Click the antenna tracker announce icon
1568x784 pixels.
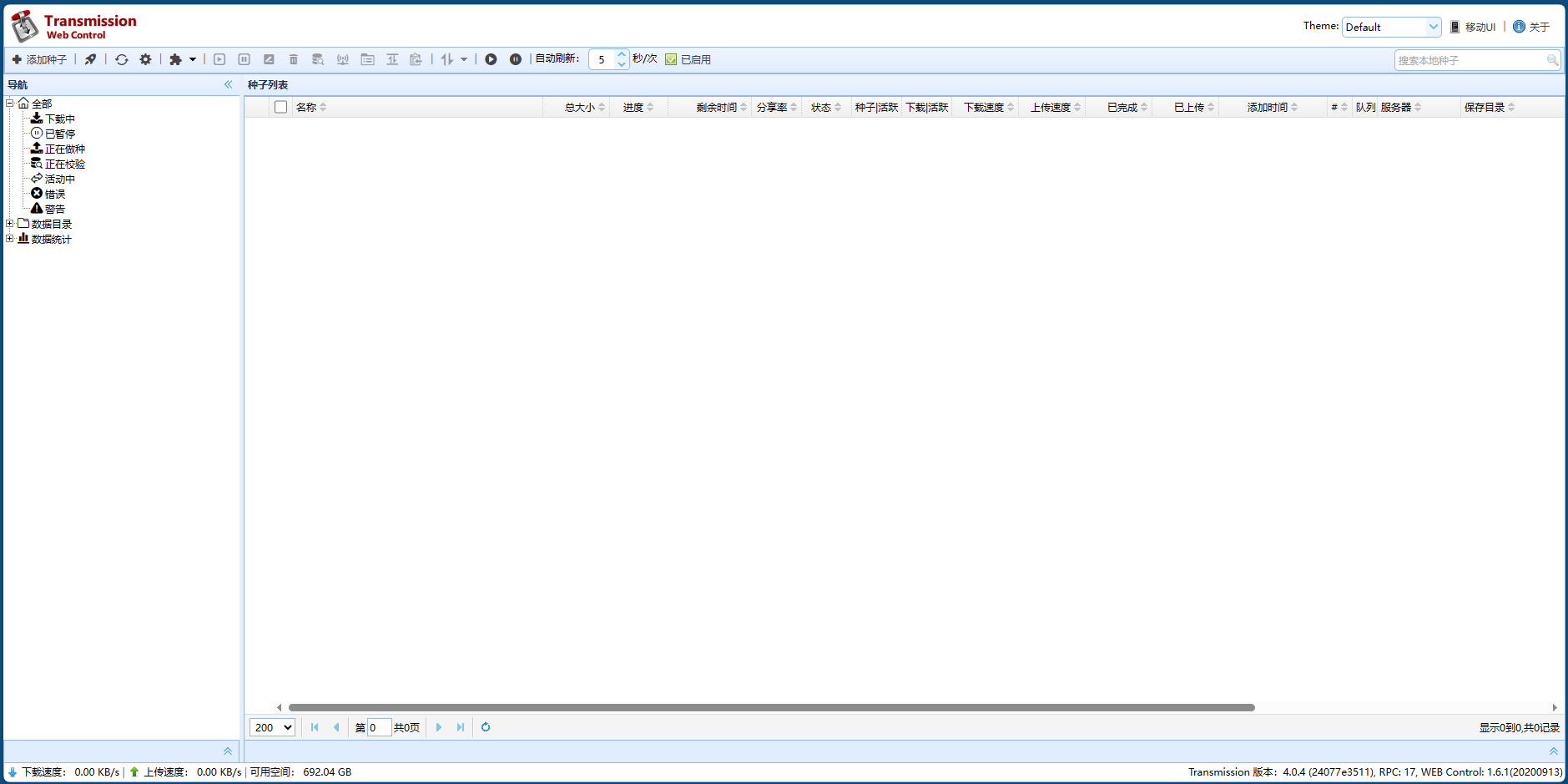click(343, 59)
